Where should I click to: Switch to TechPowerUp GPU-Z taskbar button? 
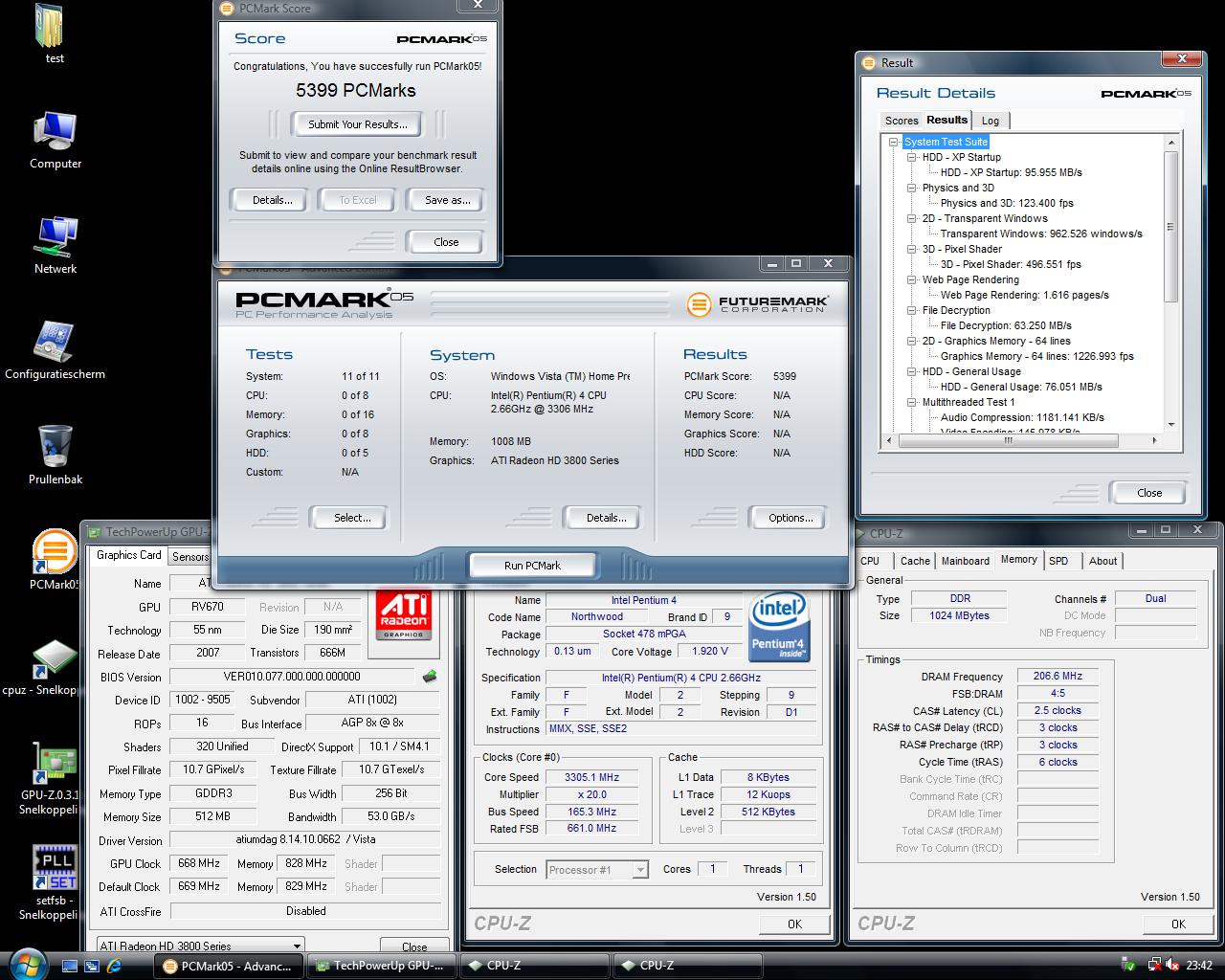point(382,966)
